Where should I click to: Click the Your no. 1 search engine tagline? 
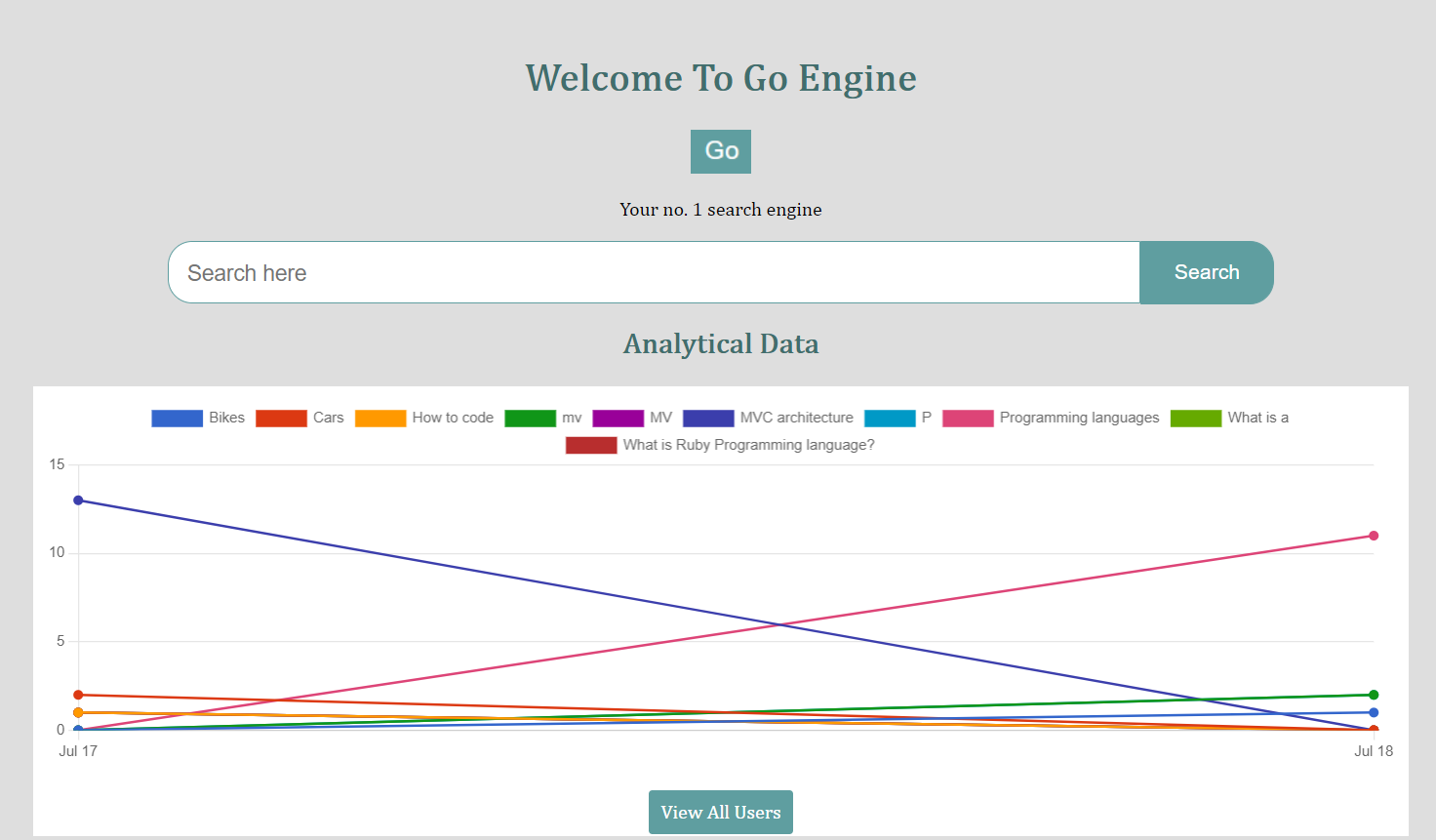tap(721, 210)
